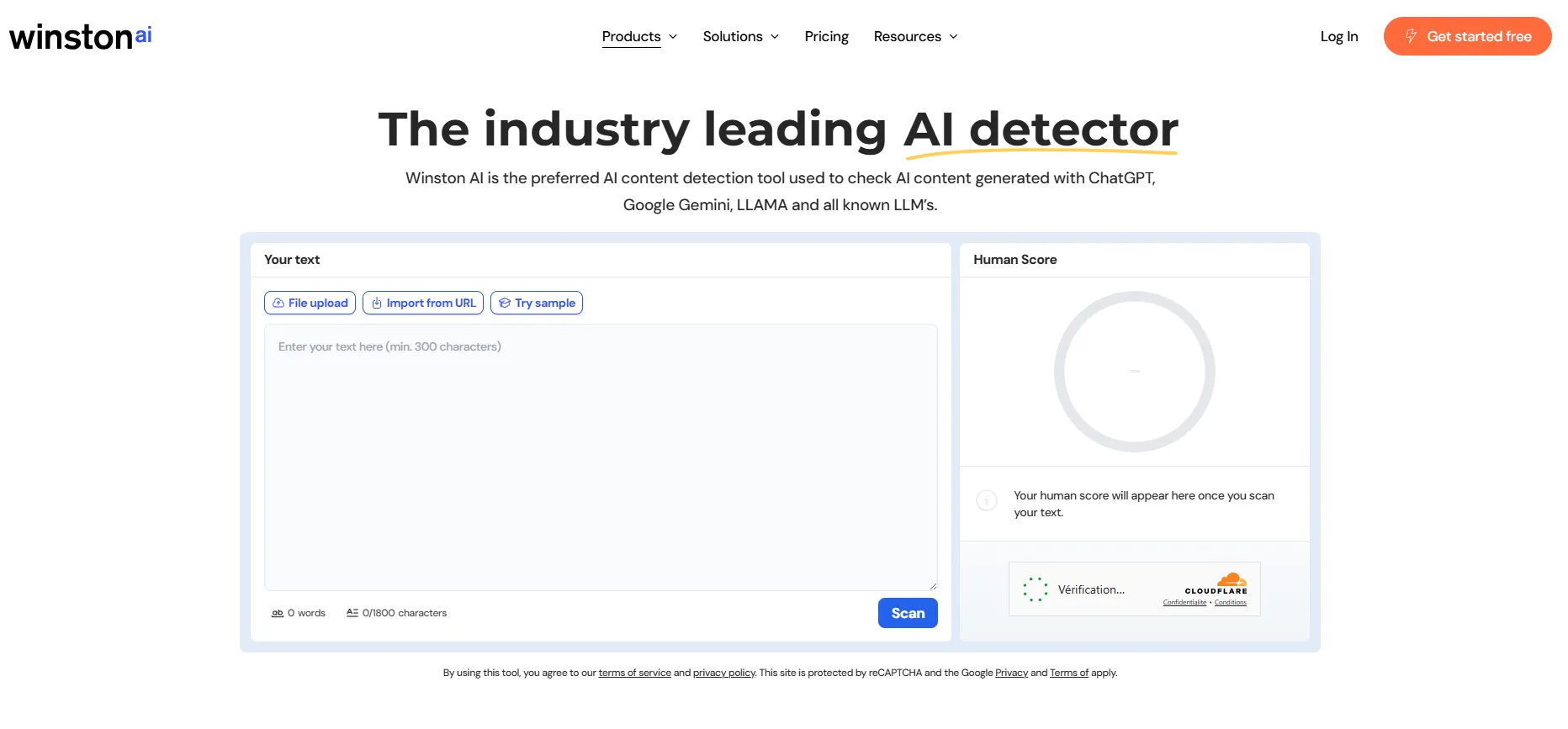Click the Your text heading
1568x729 pixels.
292,260
